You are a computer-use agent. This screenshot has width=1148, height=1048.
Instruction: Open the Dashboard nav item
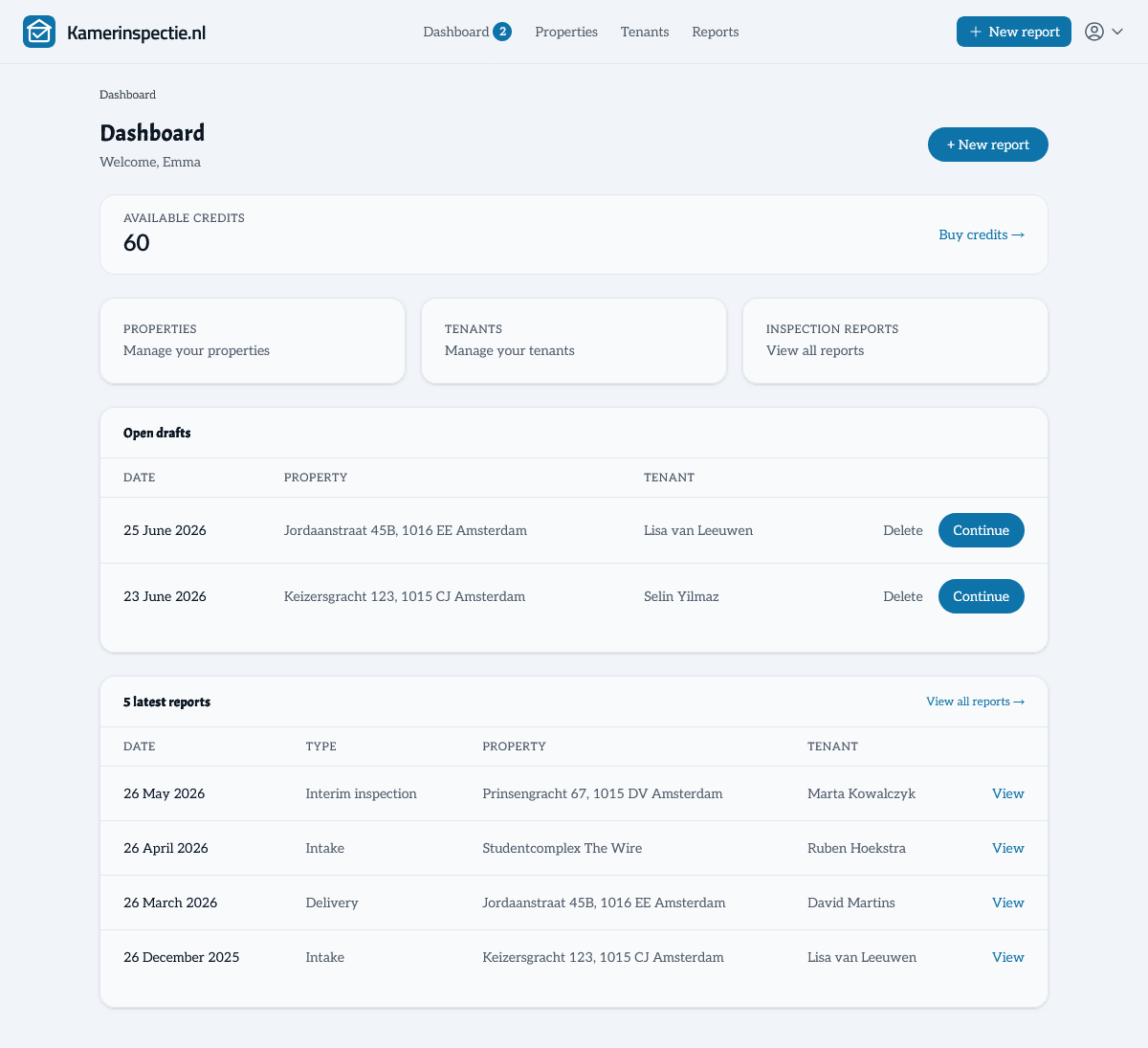[456, 32]
